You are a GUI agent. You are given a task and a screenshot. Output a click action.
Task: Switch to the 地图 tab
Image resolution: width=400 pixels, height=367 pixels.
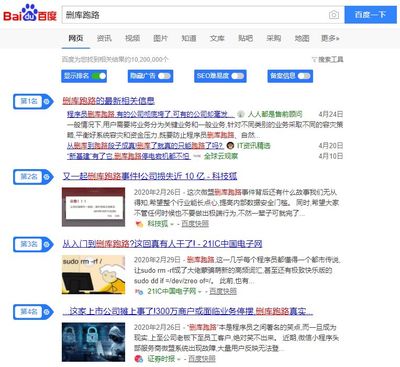coord(302,38)
